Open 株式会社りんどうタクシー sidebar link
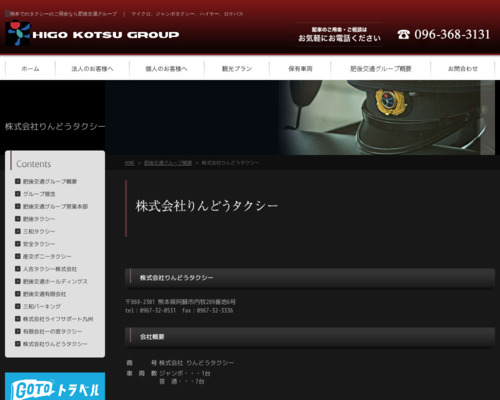This screenshot has width=500, height=400. click(x=55, y=344)
